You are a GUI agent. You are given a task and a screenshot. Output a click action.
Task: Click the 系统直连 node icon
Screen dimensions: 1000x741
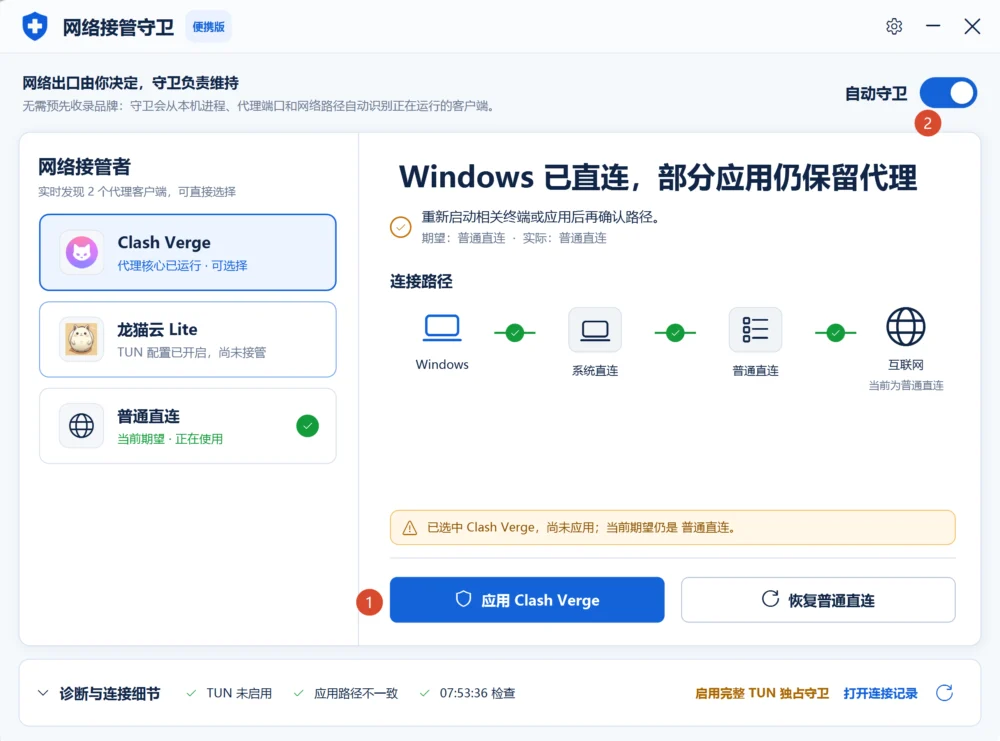(595, 330)
